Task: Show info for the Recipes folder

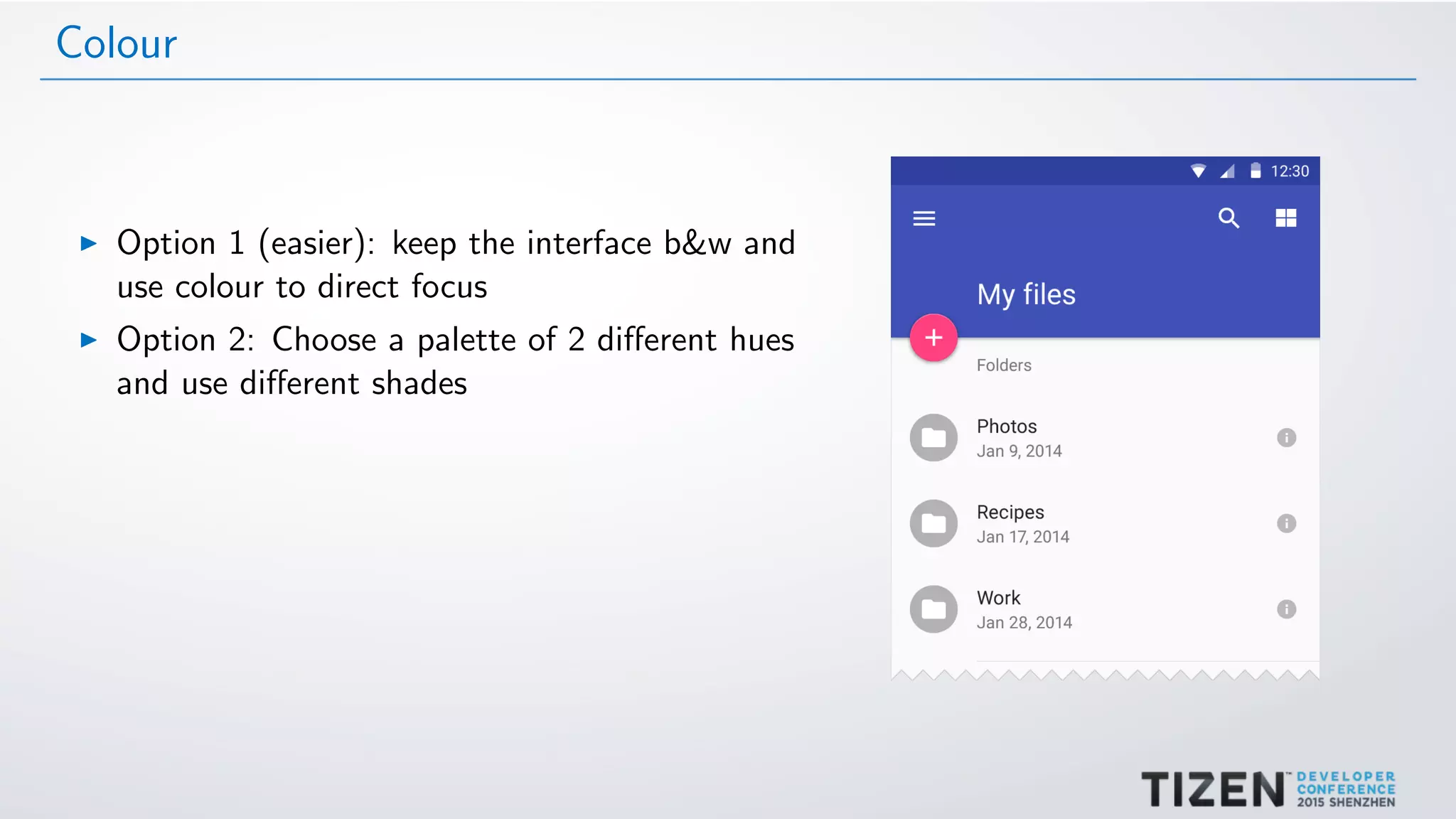Action: 1286,523
